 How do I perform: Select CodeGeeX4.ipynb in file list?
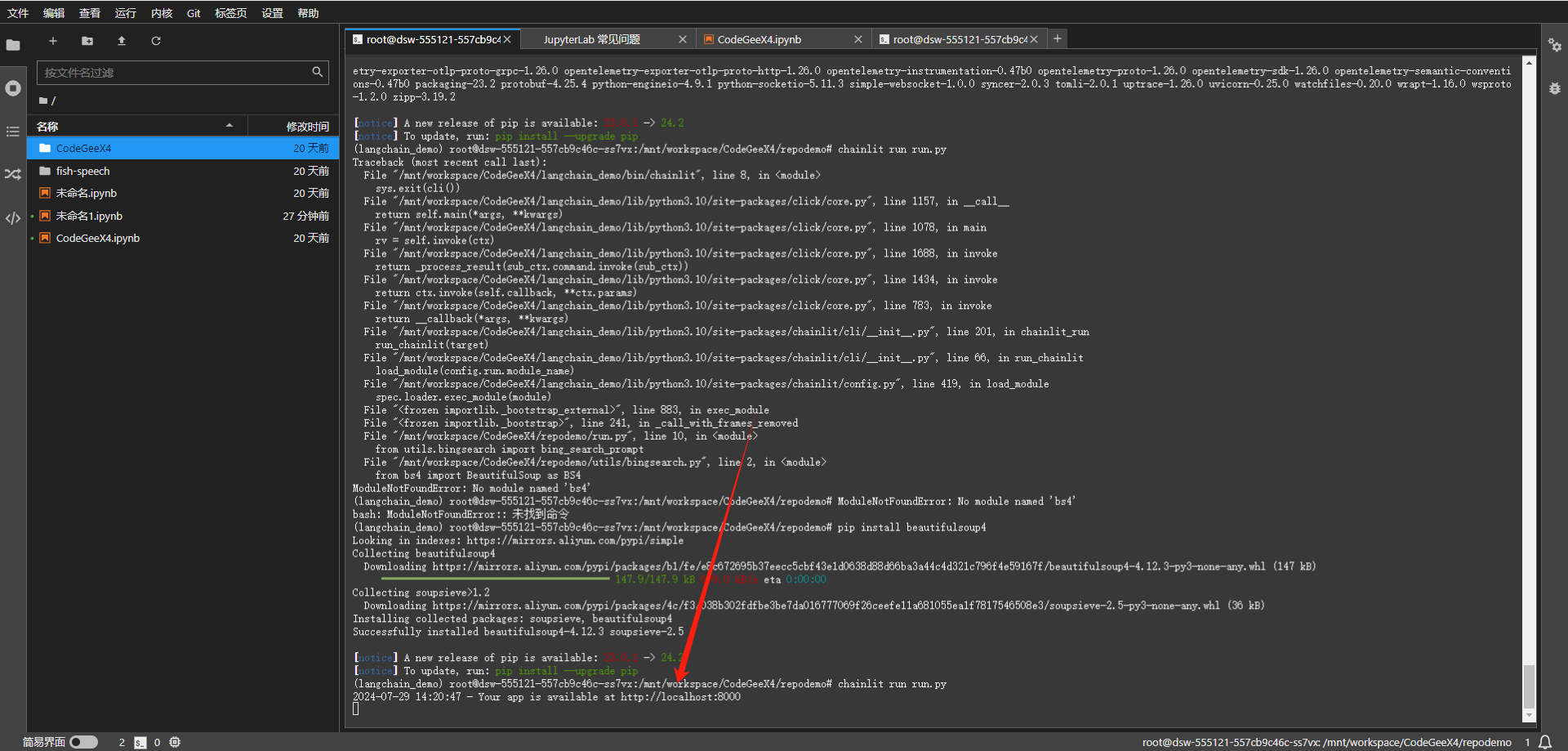183,238
